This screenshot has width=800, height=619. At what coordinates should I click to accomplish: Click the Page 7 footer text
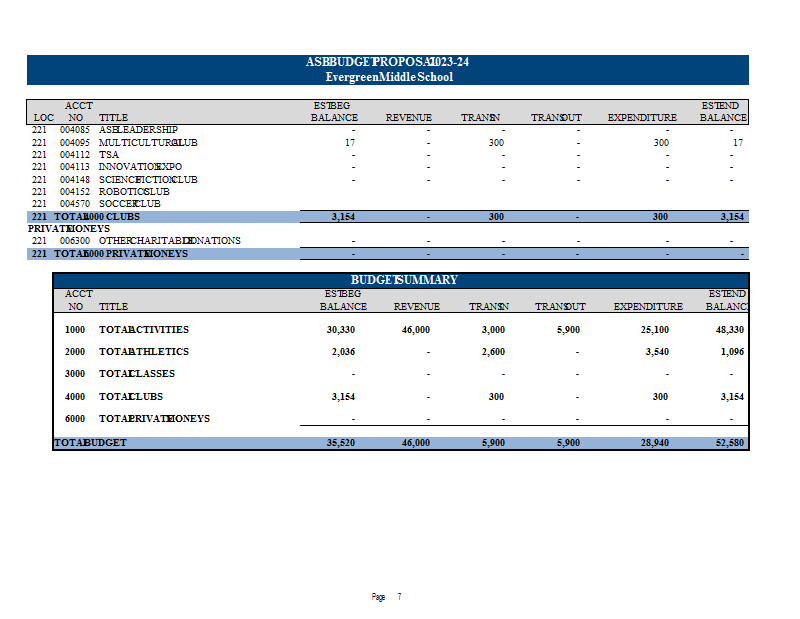tap(387, 597)
